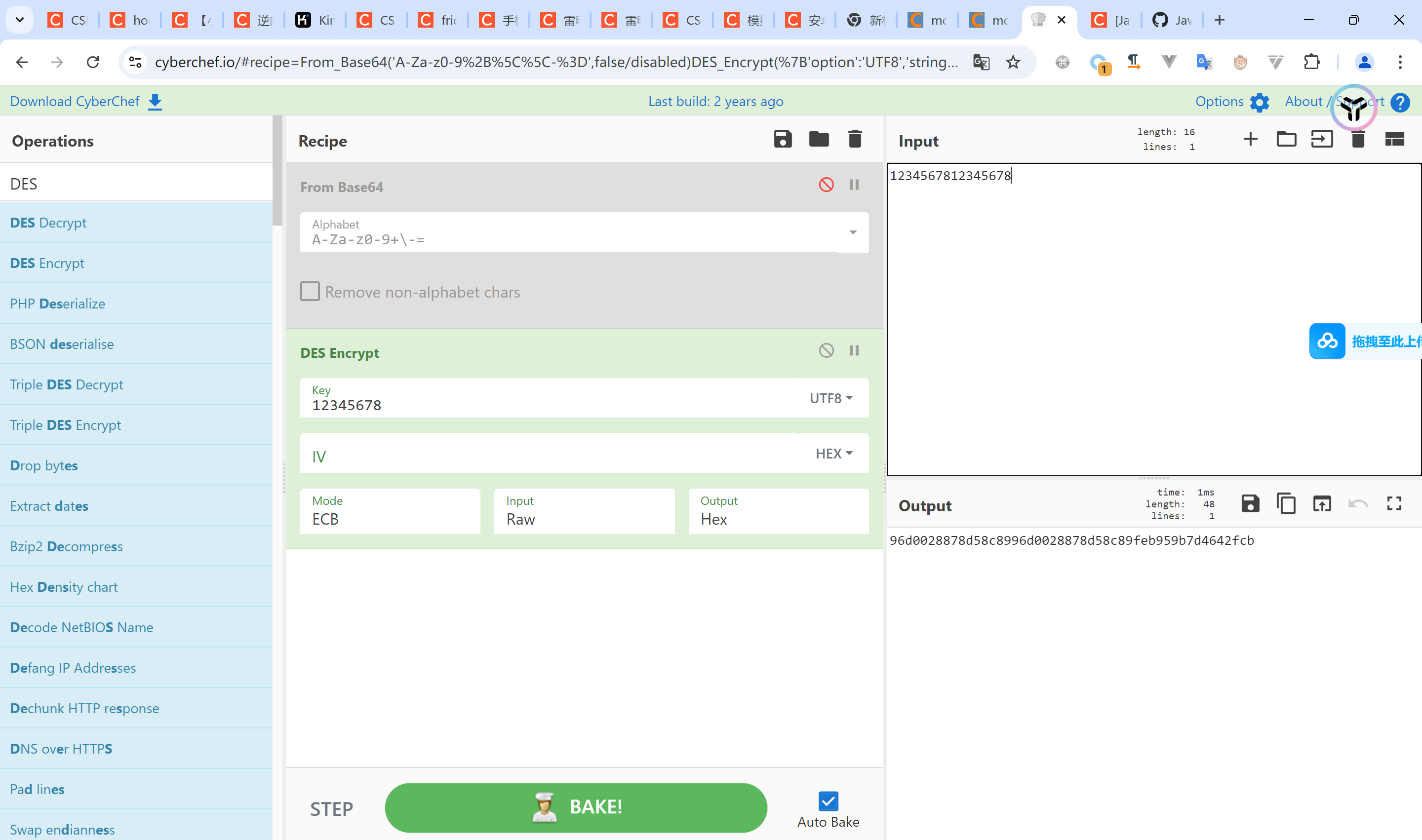The height and width of the screenshot is (840, 1422).
Task: Save output to file icon
Action: point(1250,504)
